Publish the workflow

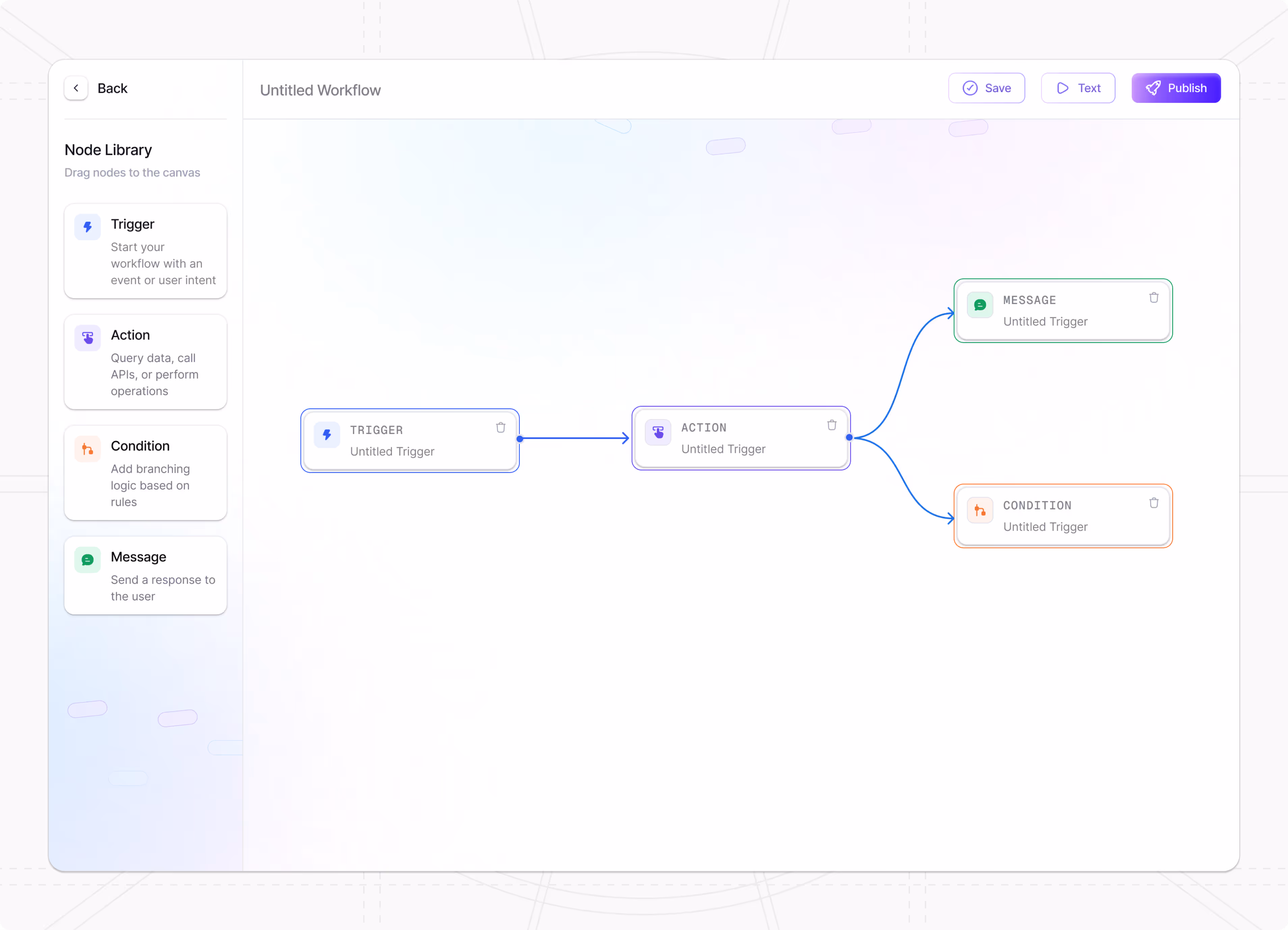(x=1176, y=88)
